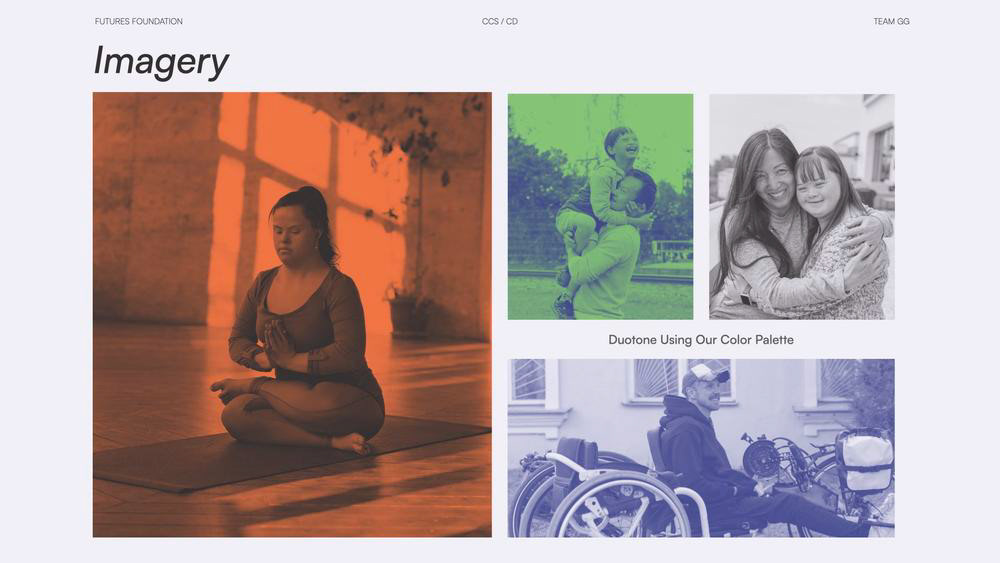
Task: Click the meditating woman's pressed hands
Action: tap(276, 343)
